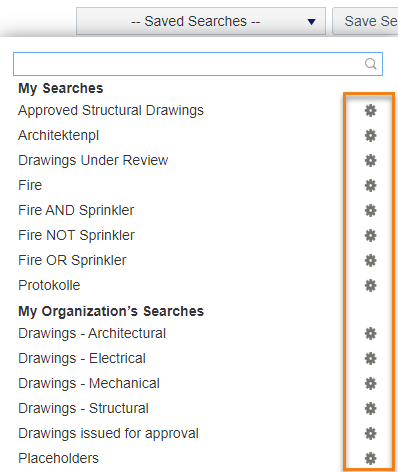Click gear icon beside Drawings - Mechanical
Image resolution: width=398 pixels, height=472 pixels.
(370, 383)
